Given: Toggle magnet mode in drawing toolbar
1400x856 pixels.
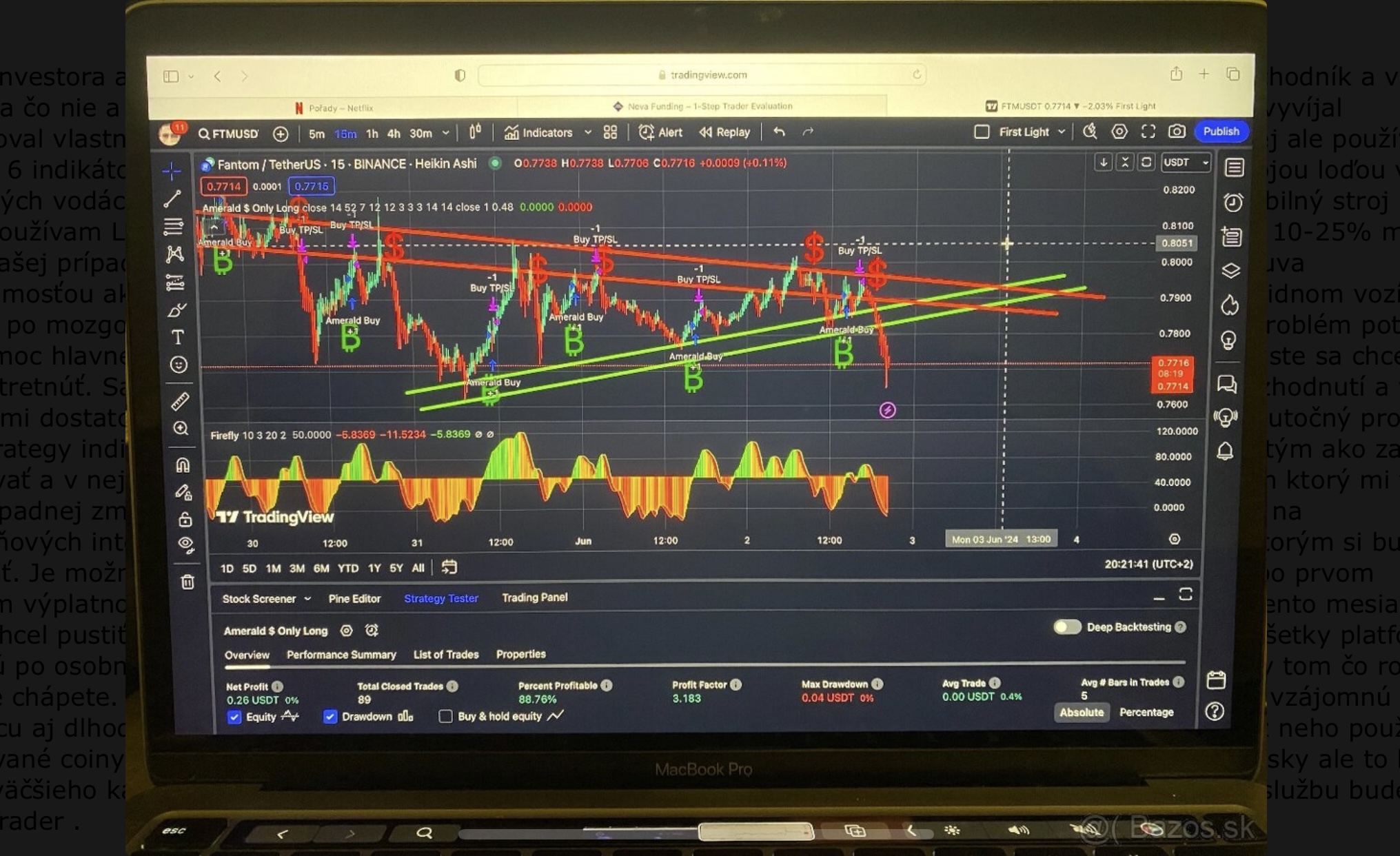Looking at the screenshot, I should tap(183, 465).
